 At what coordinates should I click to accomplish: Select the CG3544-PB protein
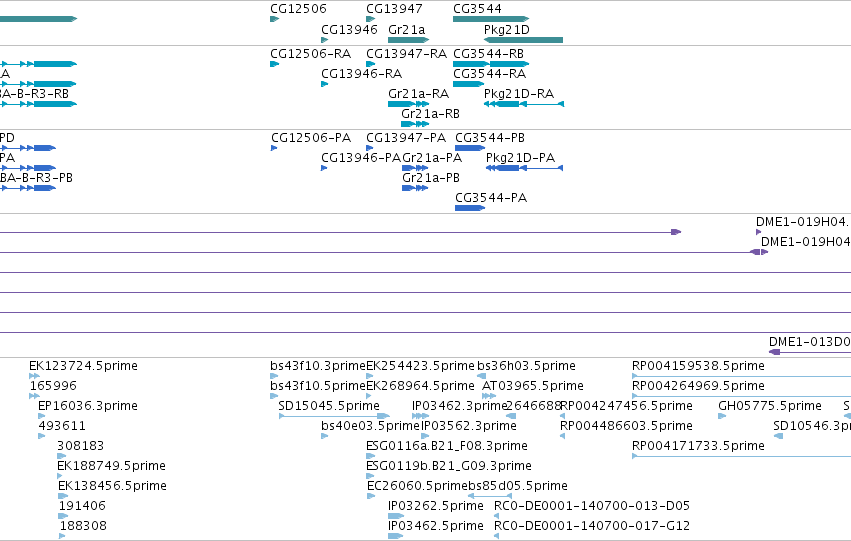tap(490, 138)
